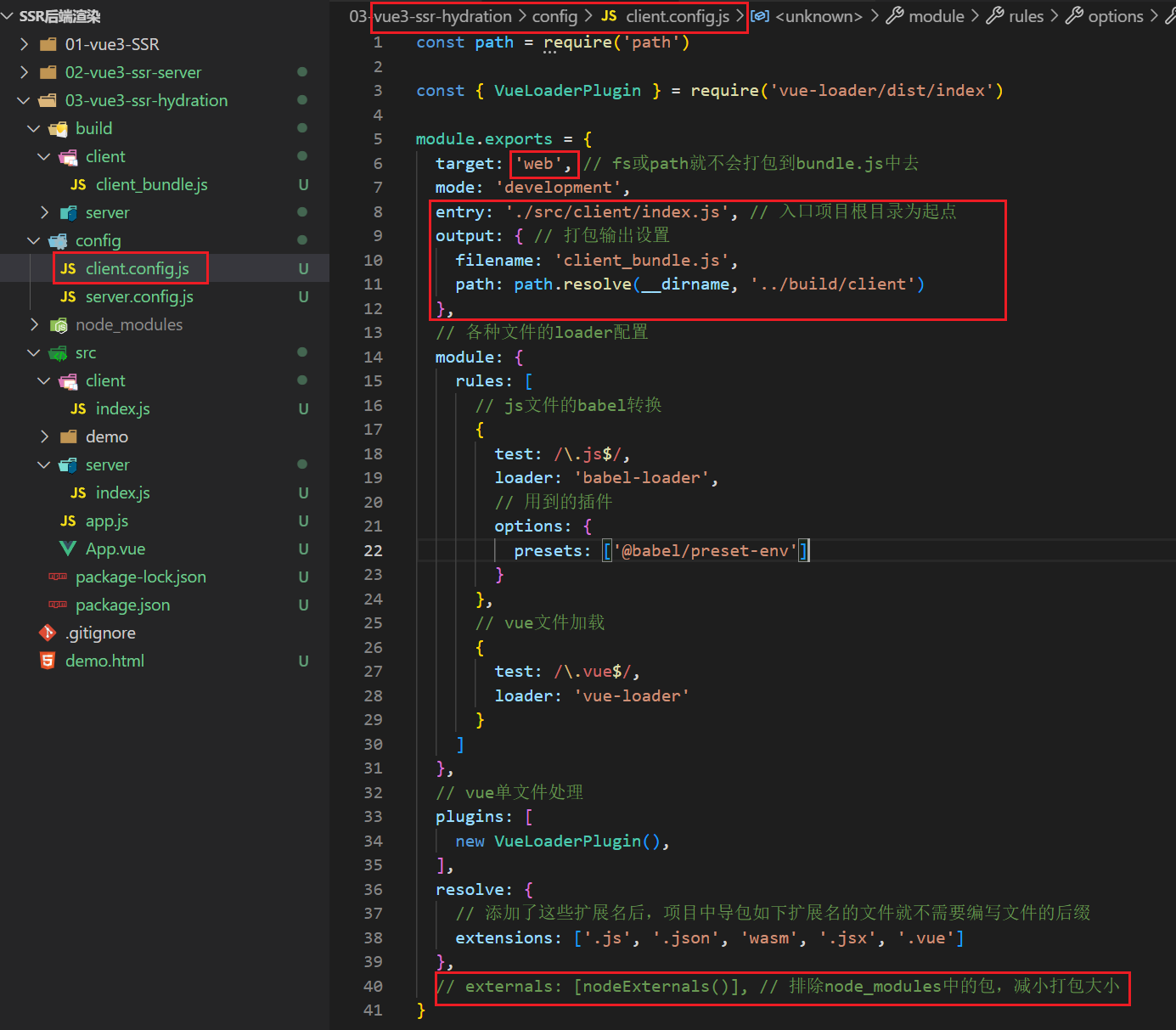Click the JS icon next to client.config.js
The height and width of the screenshot is (1030, 1176).
(x=68, y=269)
